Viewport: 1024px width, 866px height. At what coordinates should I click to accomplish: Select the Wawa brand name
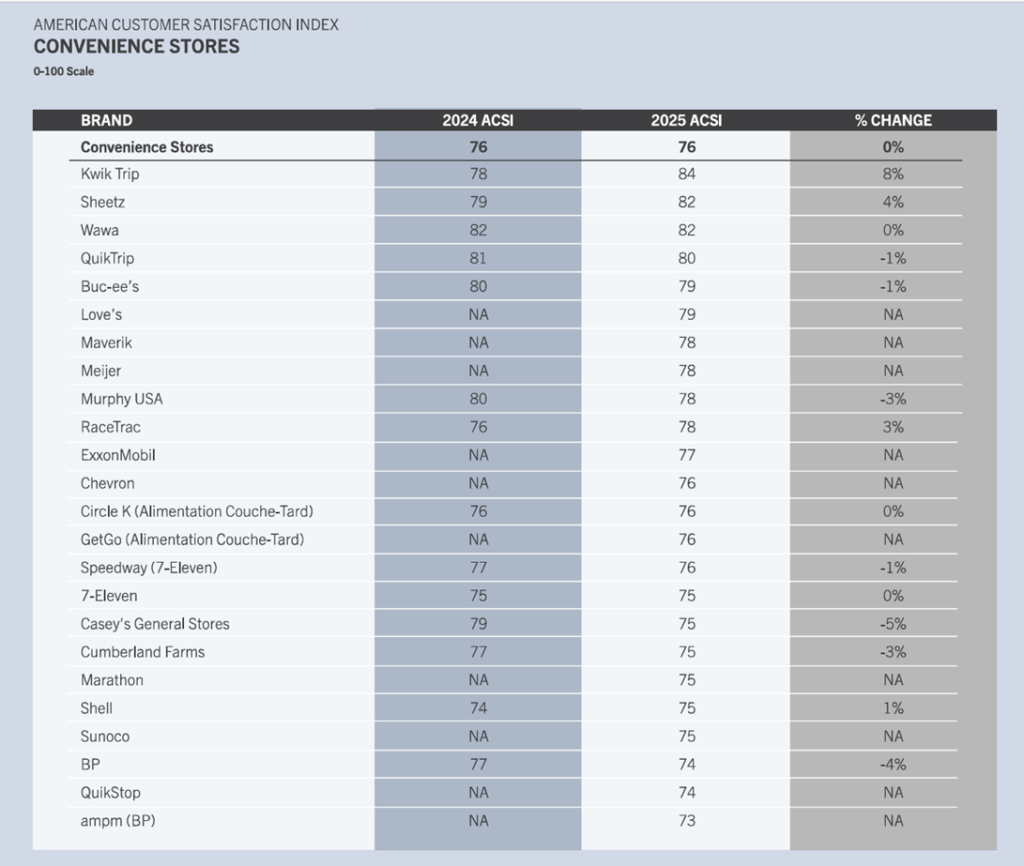(x=101, y=230)
